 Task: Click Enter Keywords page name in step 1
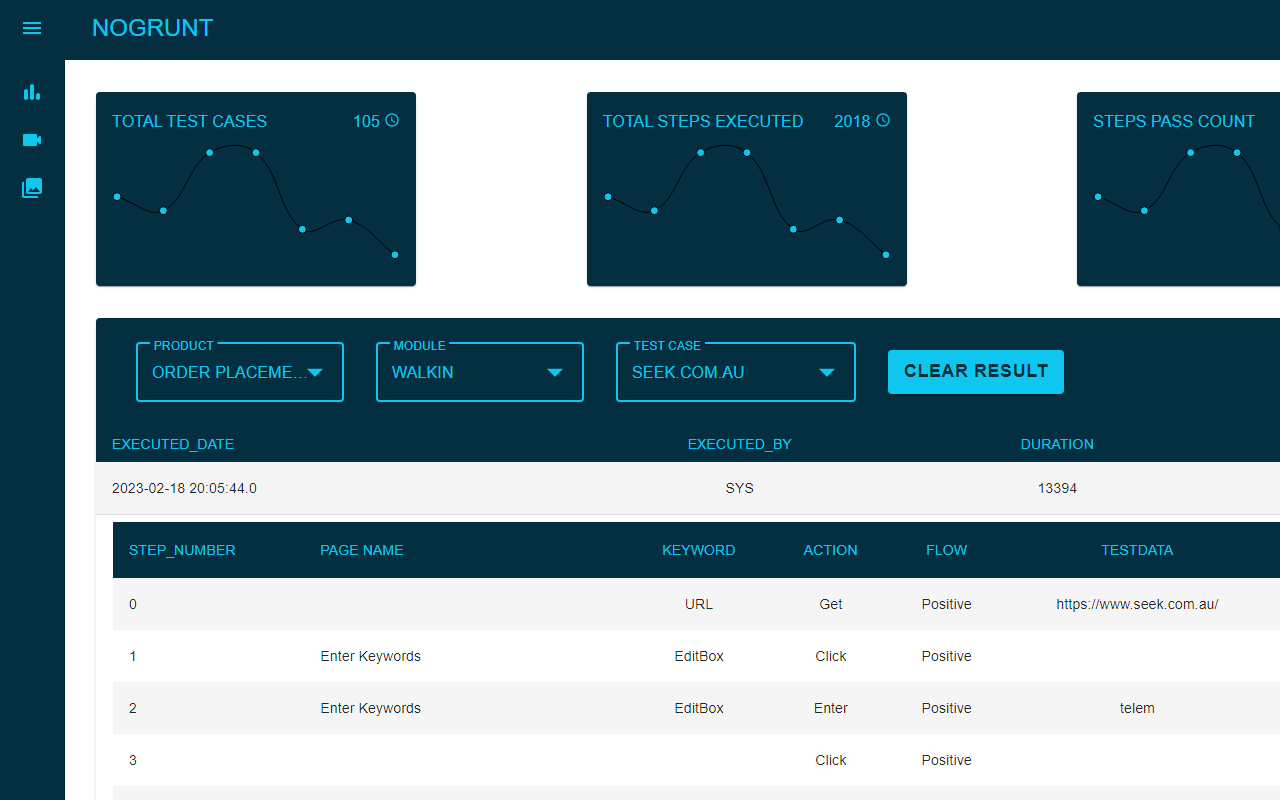pos(371,656)
